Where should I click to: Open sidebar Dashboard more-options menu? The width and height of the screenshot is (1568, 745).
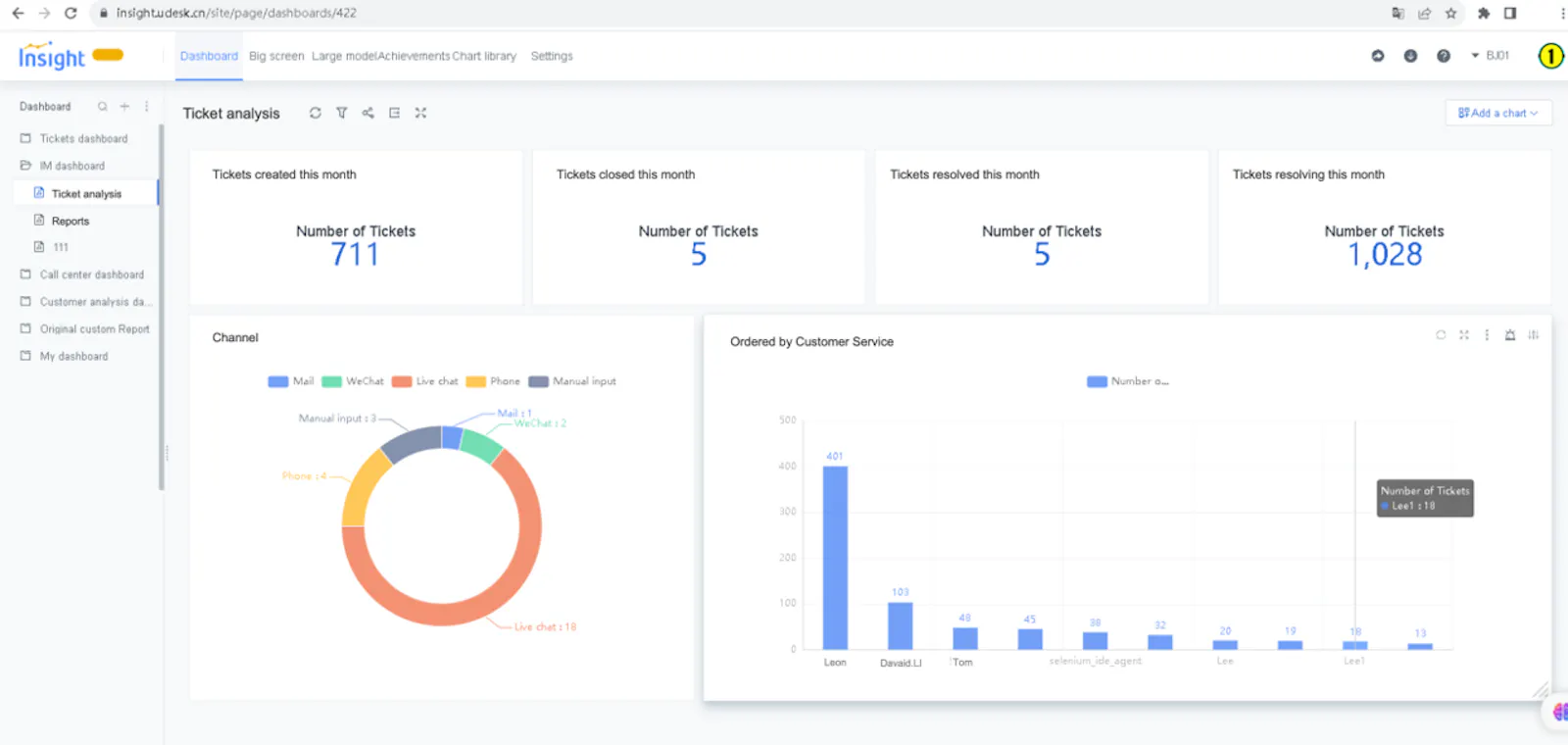146,106
